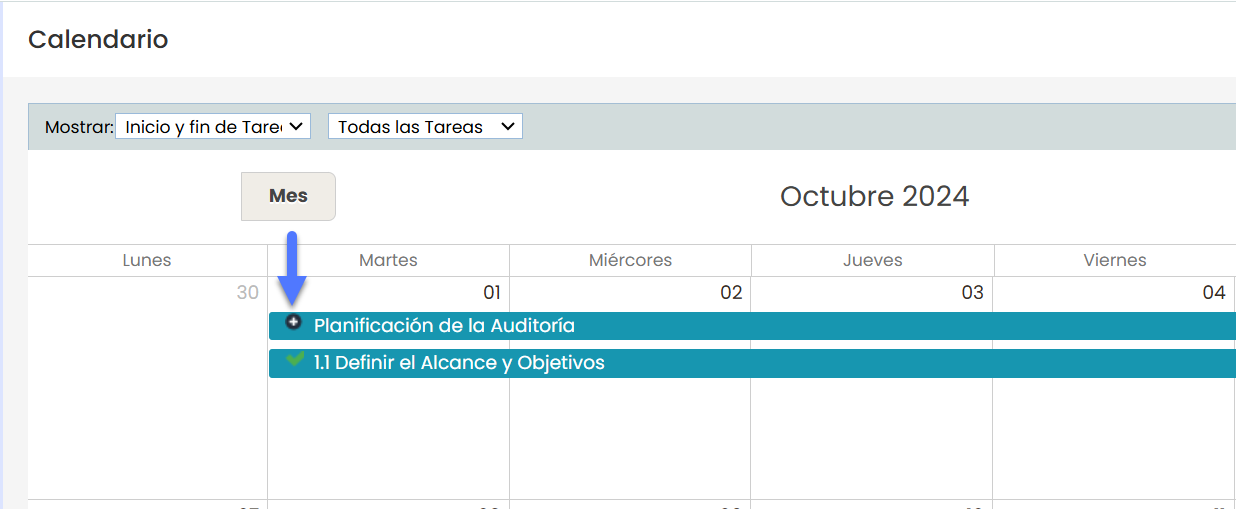
Task: Open the "Todas las Tareas" filter dropdown
Action: 425,127
